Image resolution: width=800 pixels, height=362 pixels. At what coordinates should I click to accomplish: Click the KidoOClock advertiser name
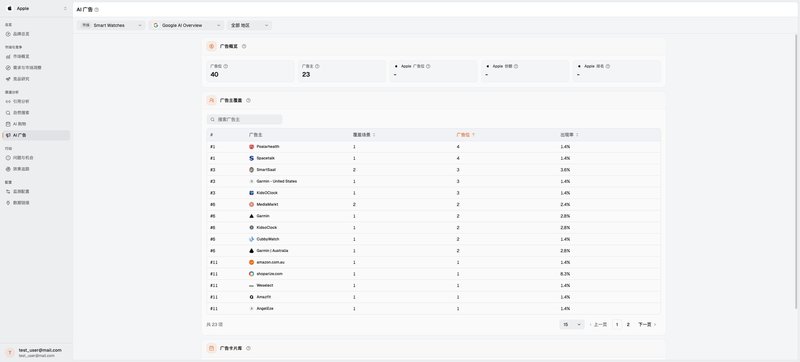[267, 193]
